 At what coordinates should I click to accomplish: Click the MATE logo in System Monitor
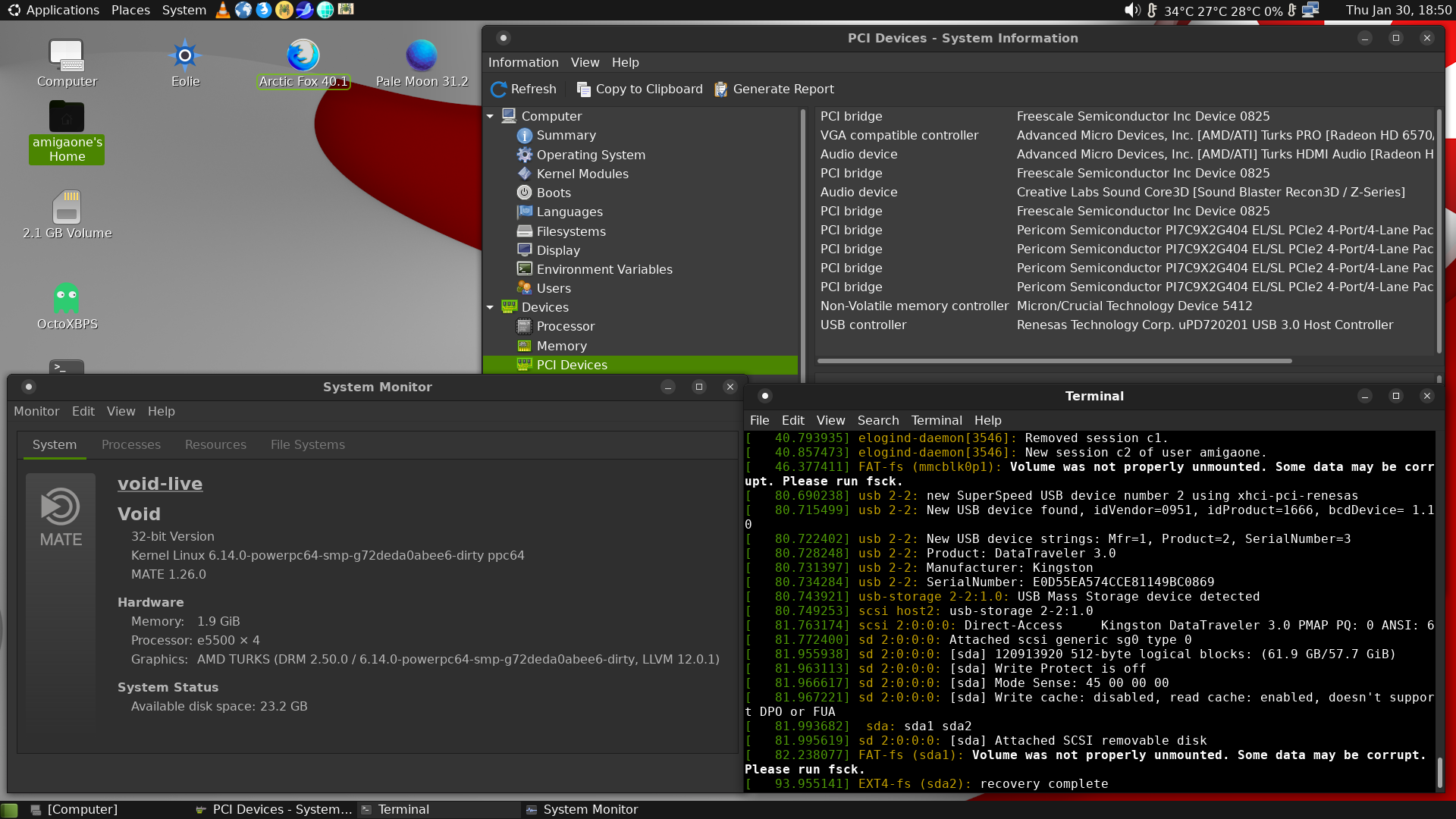[x=61, y=518]
